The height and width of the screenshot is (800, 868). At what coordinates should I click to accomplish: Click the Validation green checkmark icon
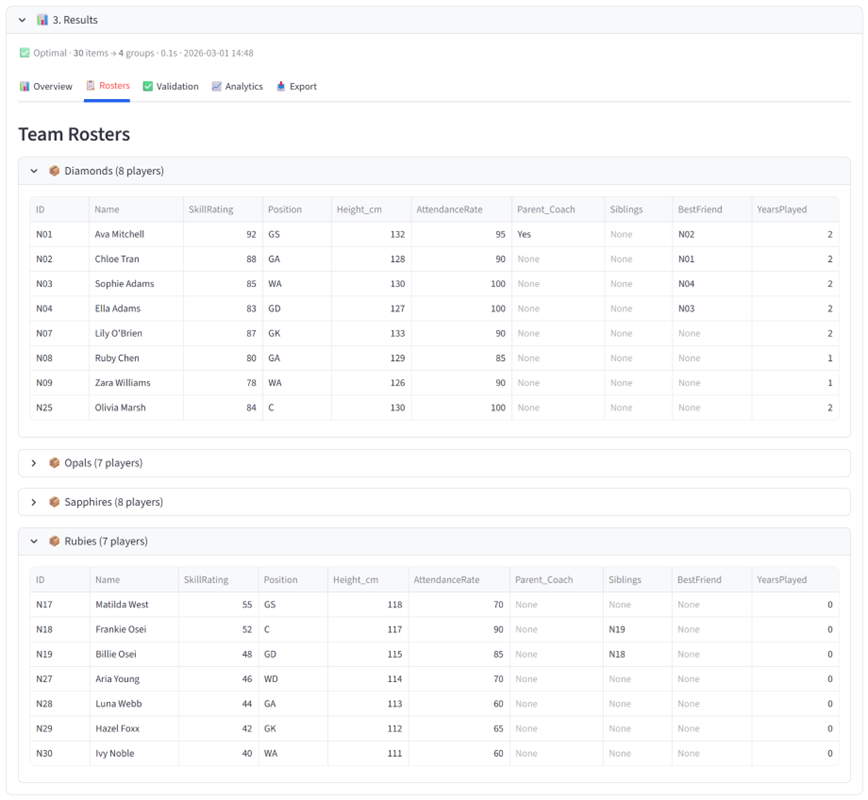click(x=148, y=87)
